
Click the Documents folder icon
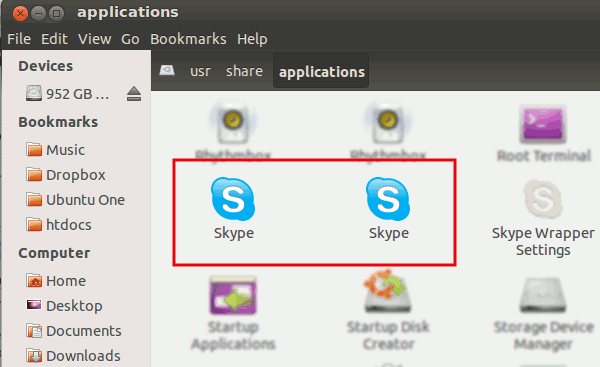click(34, 330)
